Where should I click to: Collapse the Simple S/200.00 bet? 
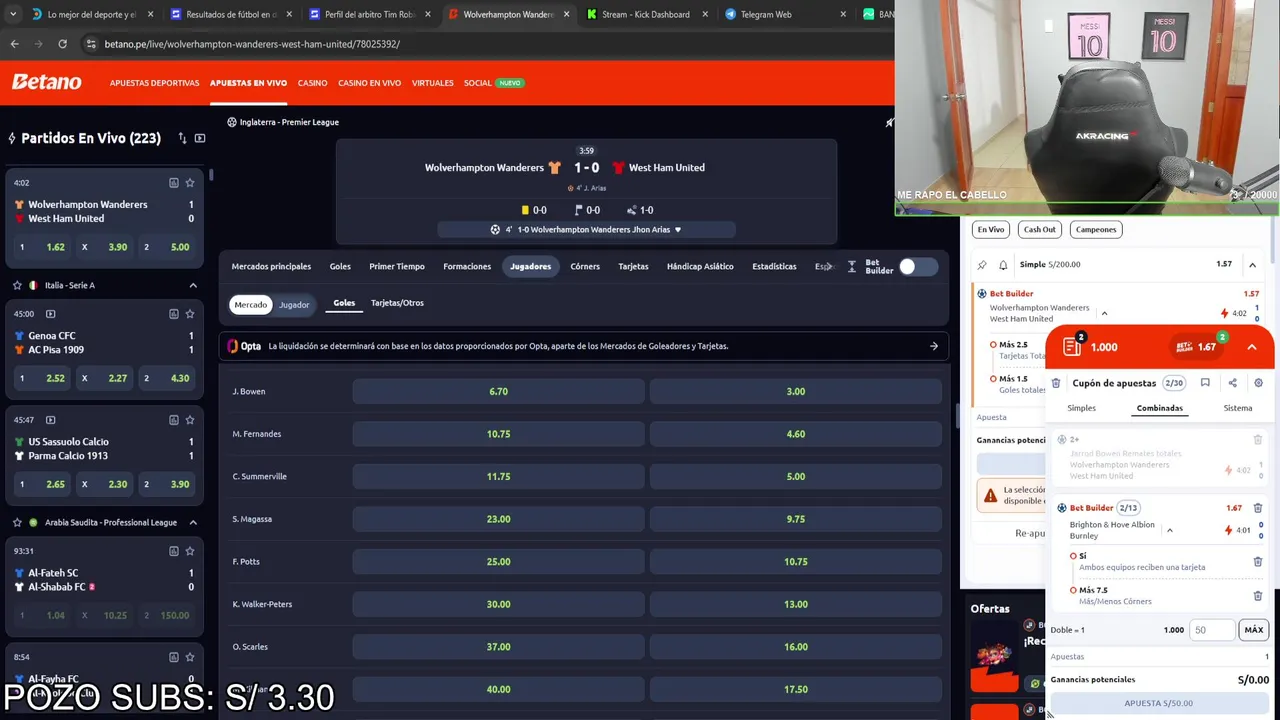tap(1252, 265)
